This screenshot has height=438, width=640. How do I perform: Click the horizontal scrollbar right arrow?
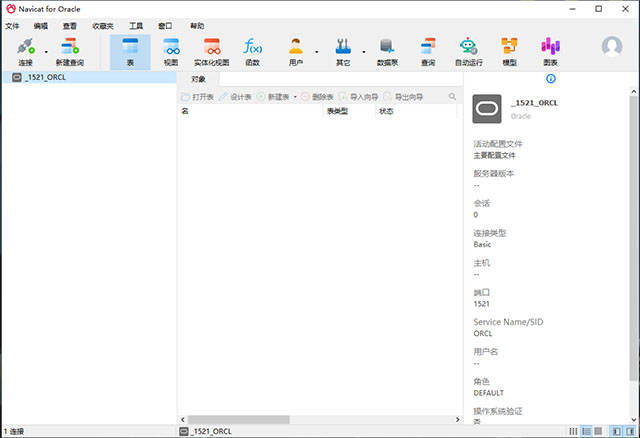point(458,420)
